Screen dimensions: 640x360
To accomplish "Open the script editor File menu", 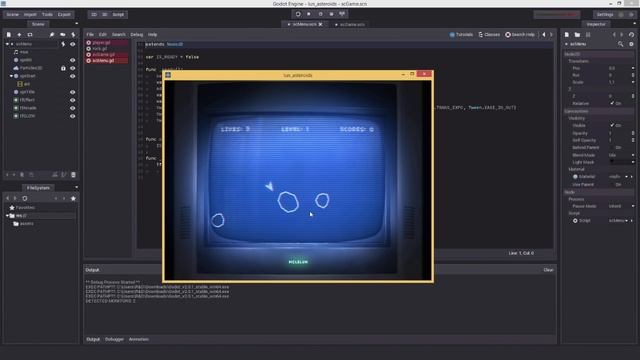I will [x=90, y=35].
